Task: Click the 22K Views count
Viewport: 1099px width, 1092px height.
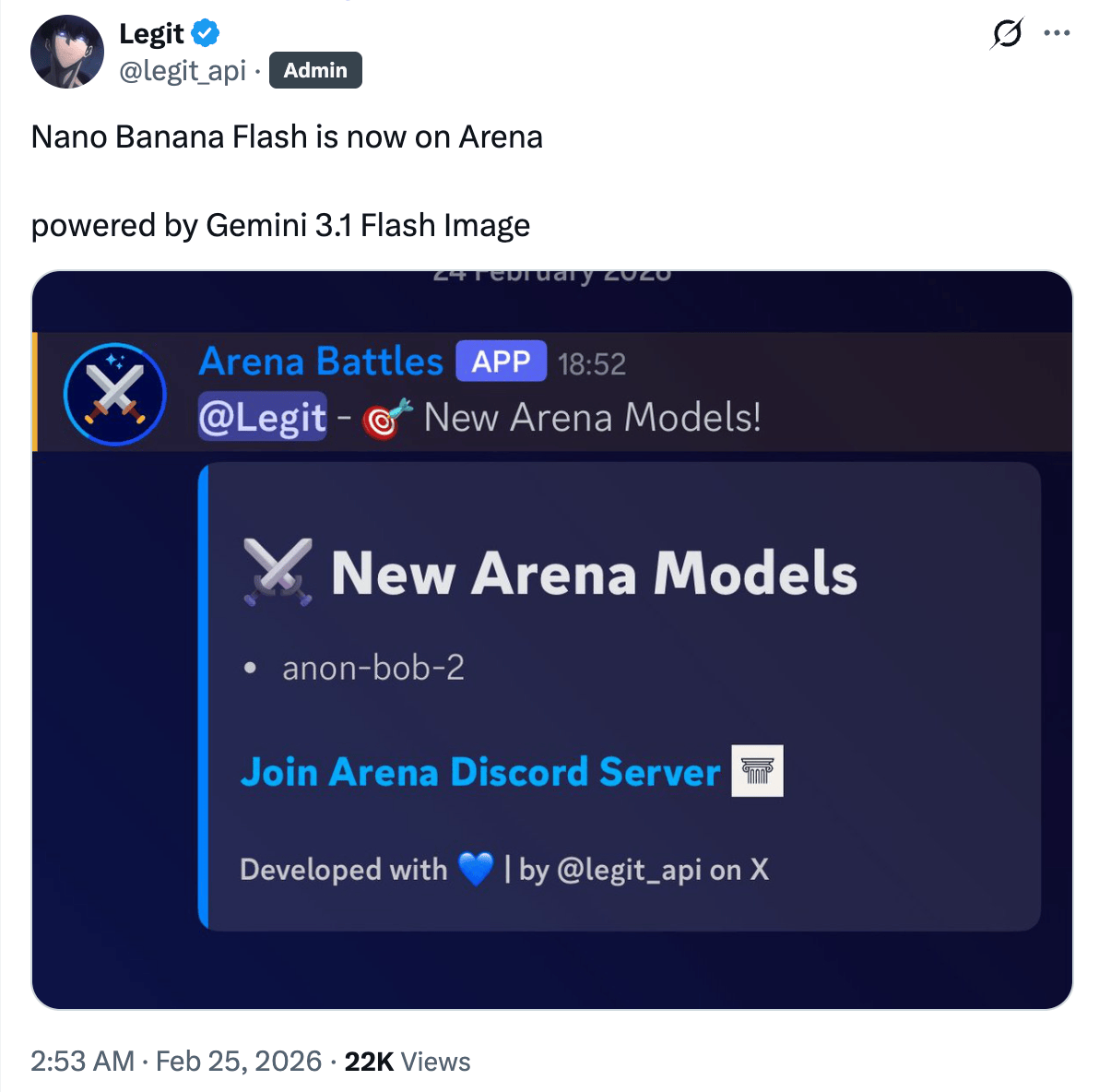Action: coord(408,1062)
